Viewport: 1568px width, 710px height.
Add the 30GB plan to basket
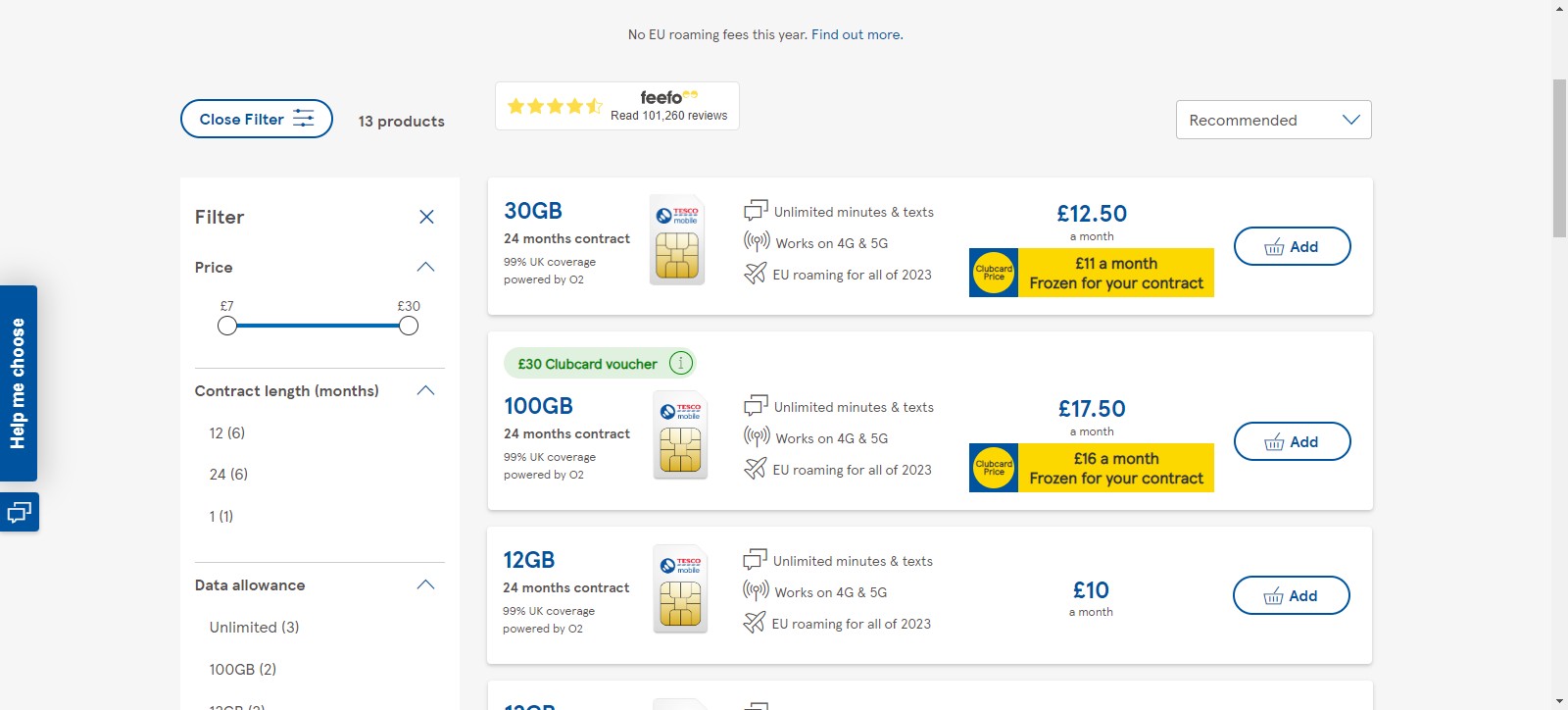pyautogui.click(x=1292, y=246)
